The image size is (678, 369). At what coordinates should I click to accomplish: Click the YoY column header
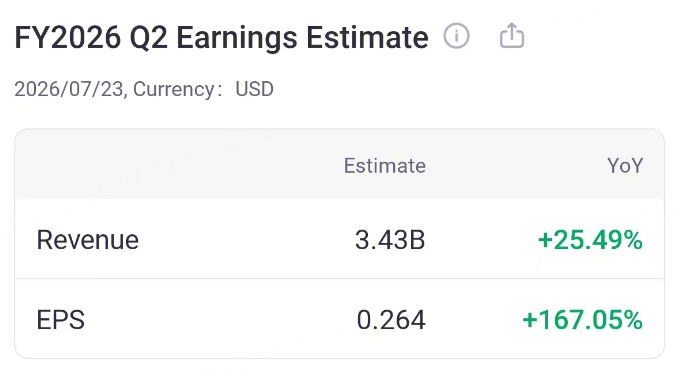click(x=625, y=166)
